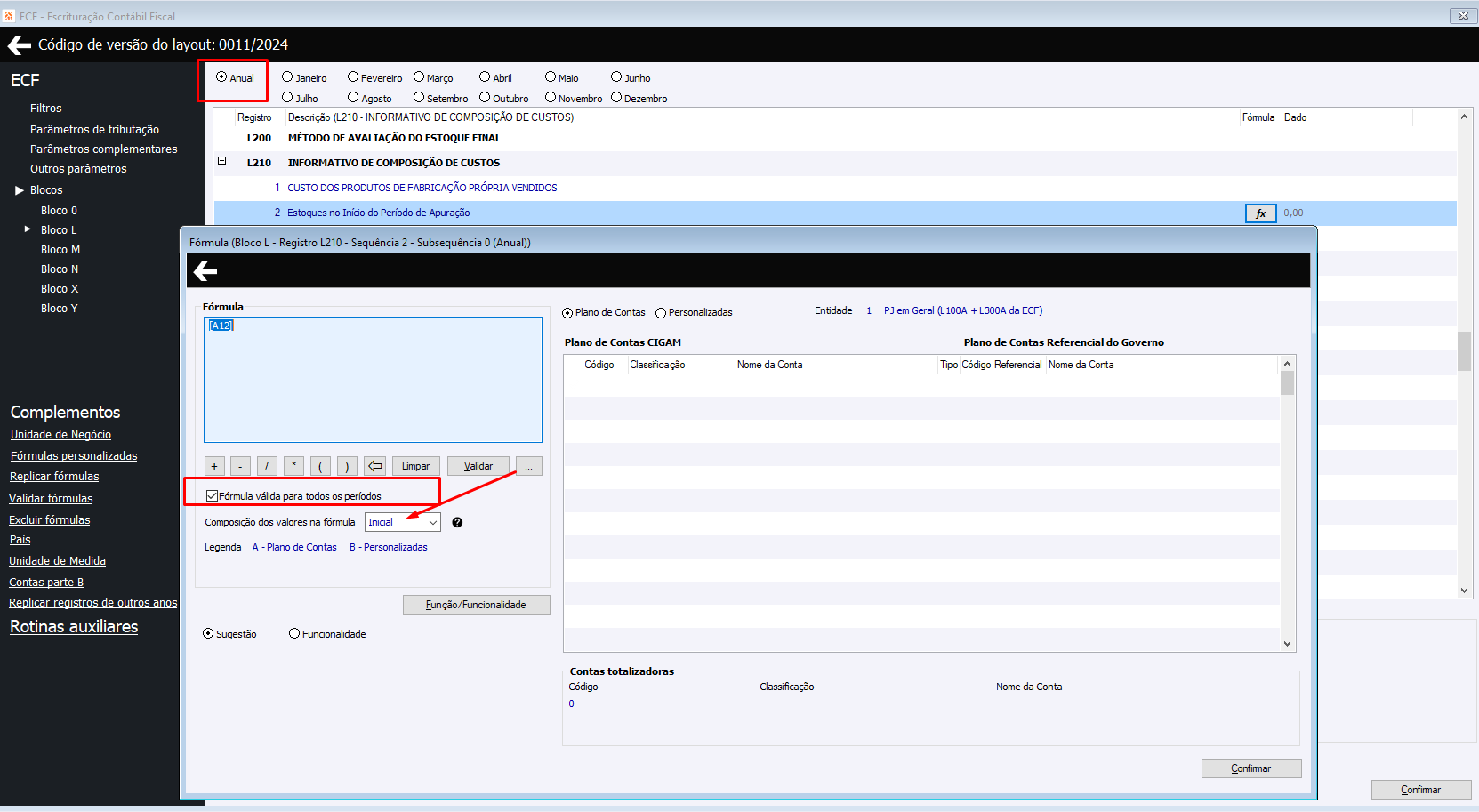The height and width of the screenshot is (812, 1479).
Task: Open Outros parâmetros in sidebar
Action: (78, 169)
